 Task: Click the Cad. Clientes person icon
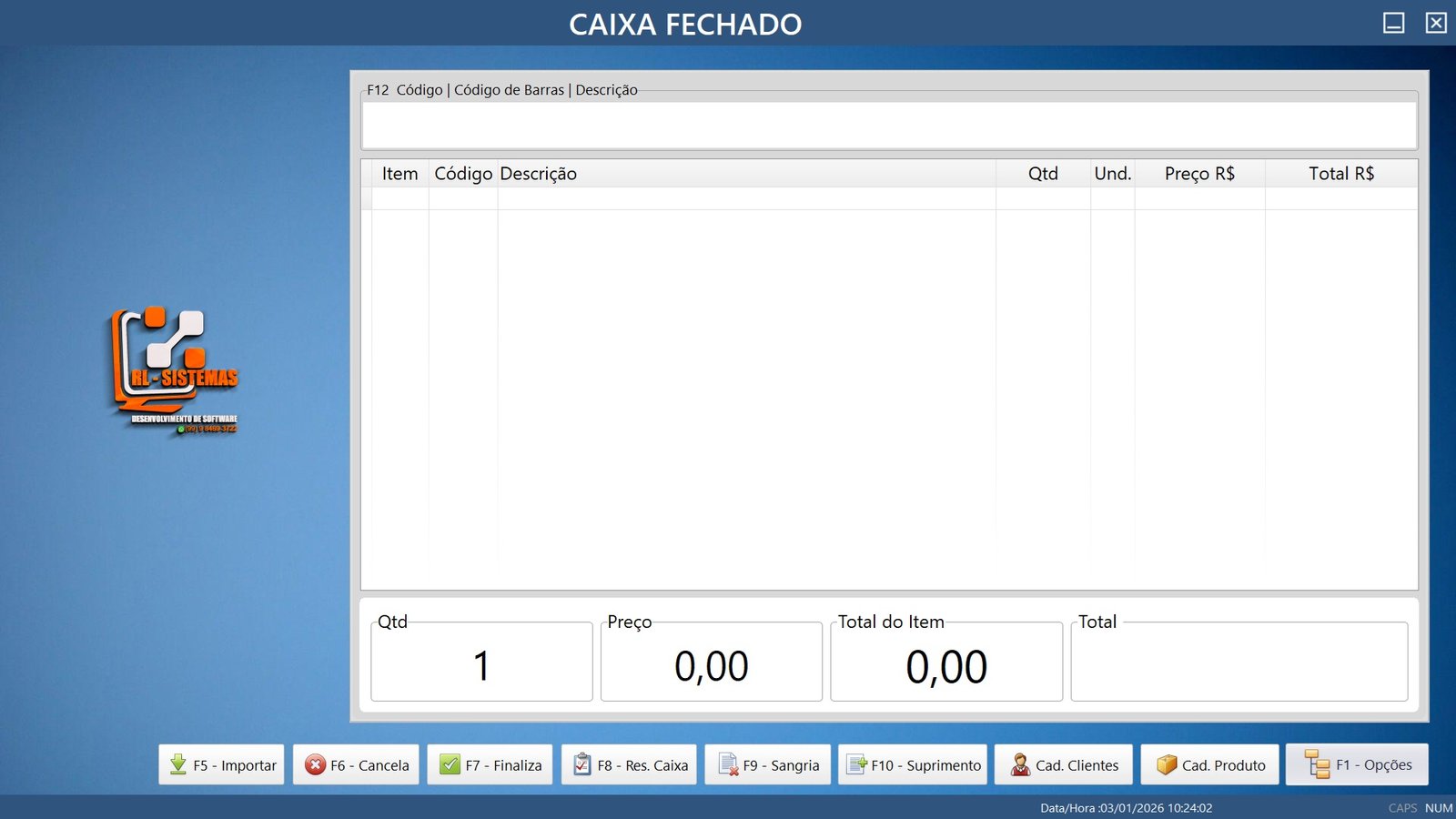click(1020, 764)
